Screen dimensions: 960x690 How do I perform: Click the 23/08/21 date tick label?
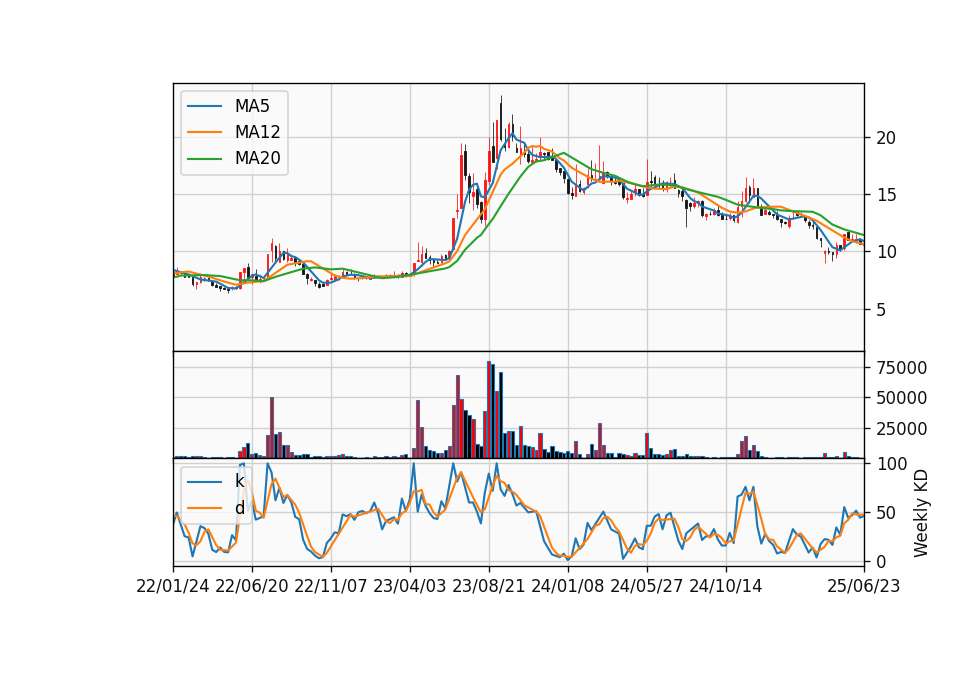pyautogui.click(x=489, y=587)
